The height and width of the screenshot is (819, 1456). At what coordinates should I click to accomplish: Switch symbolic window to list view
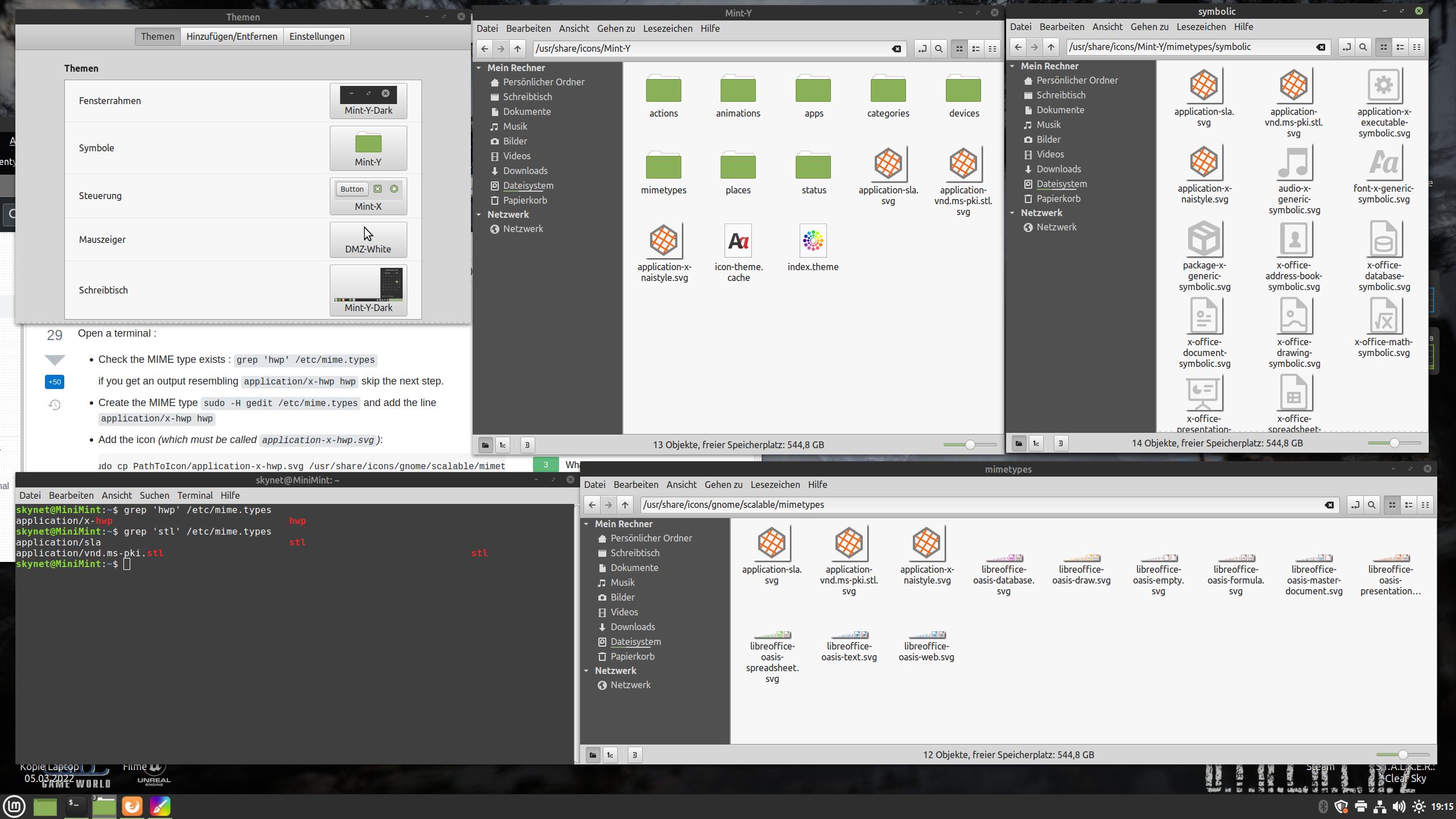(x=1400, y=47)
